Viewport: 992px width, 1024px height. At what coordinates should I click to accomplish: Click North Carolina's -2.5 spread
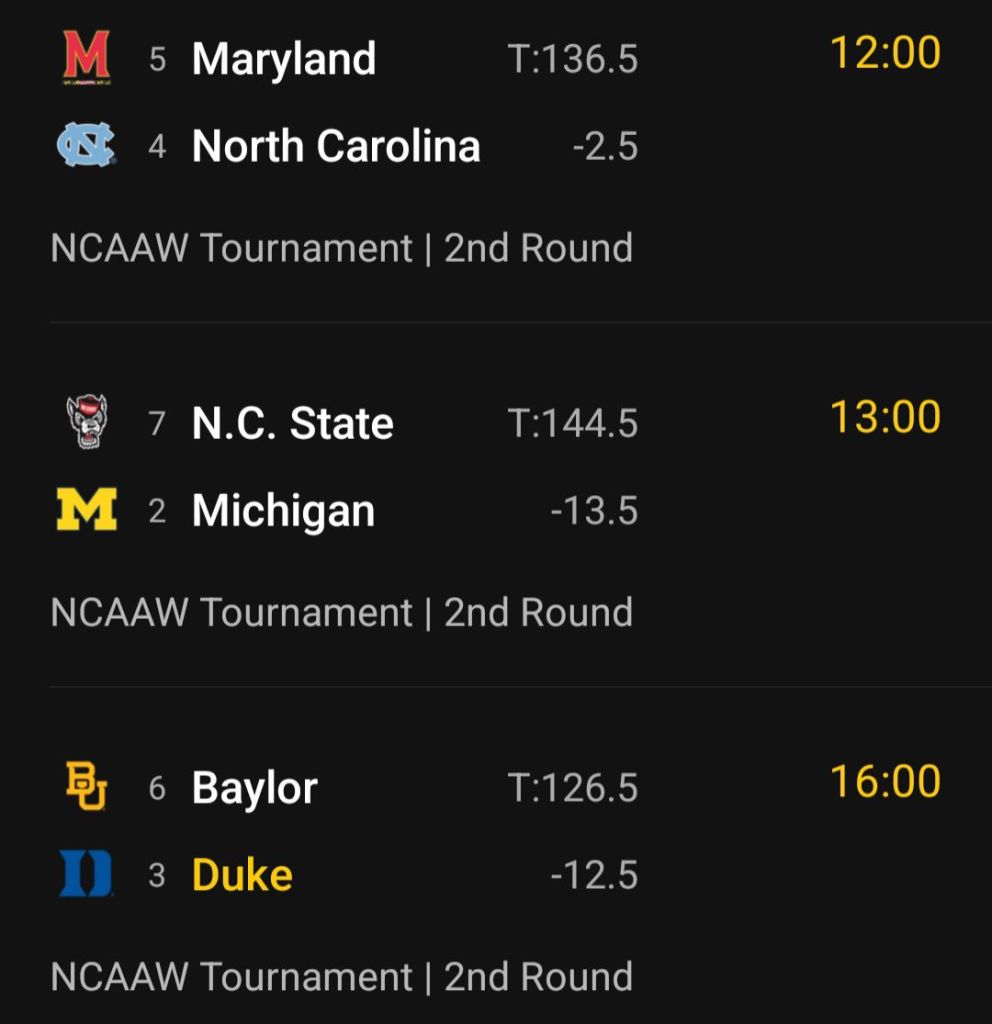click(605, 147)
